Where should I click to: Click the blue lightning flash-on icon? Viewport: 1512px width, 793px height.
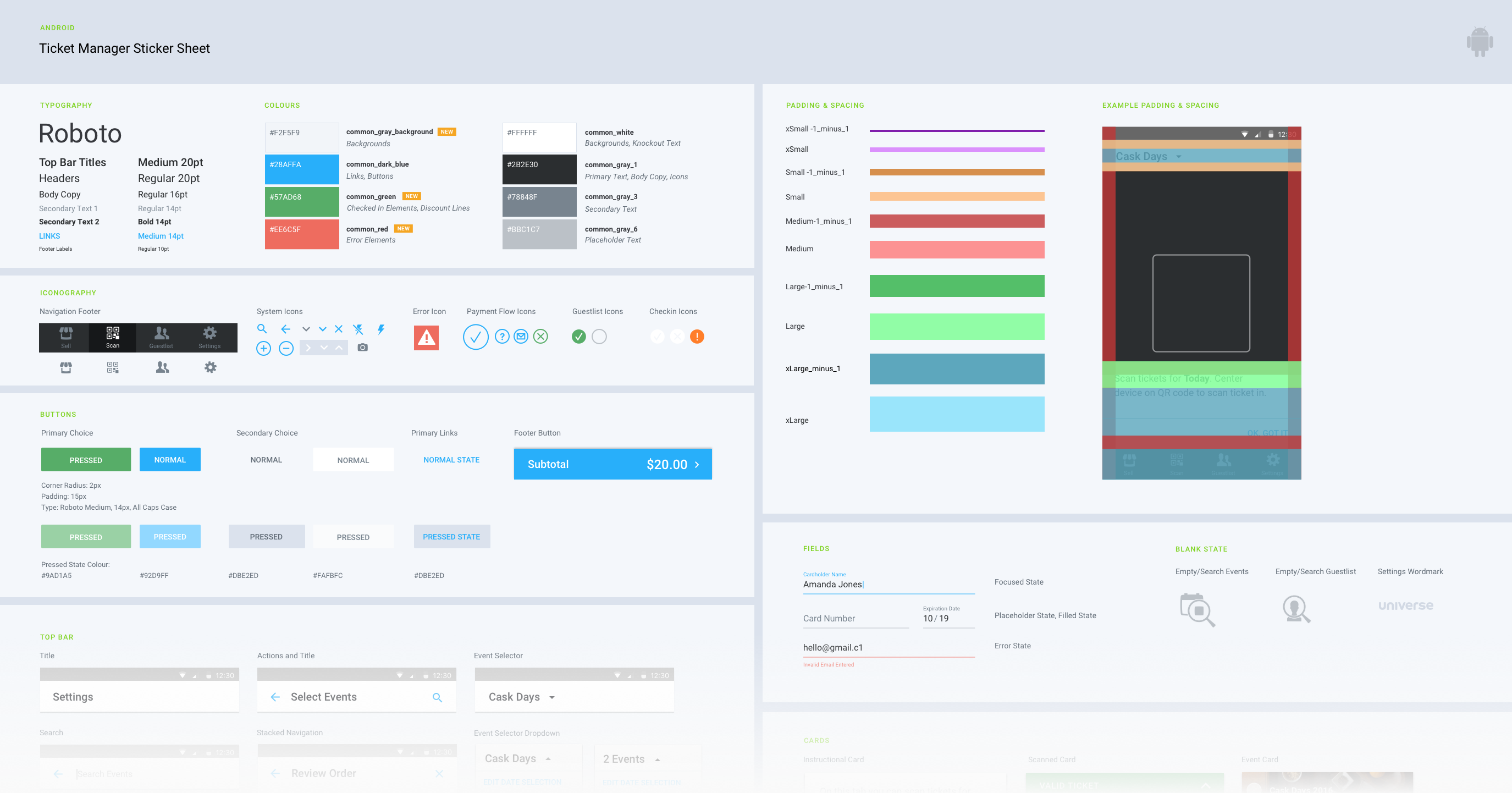pos(381,329)
